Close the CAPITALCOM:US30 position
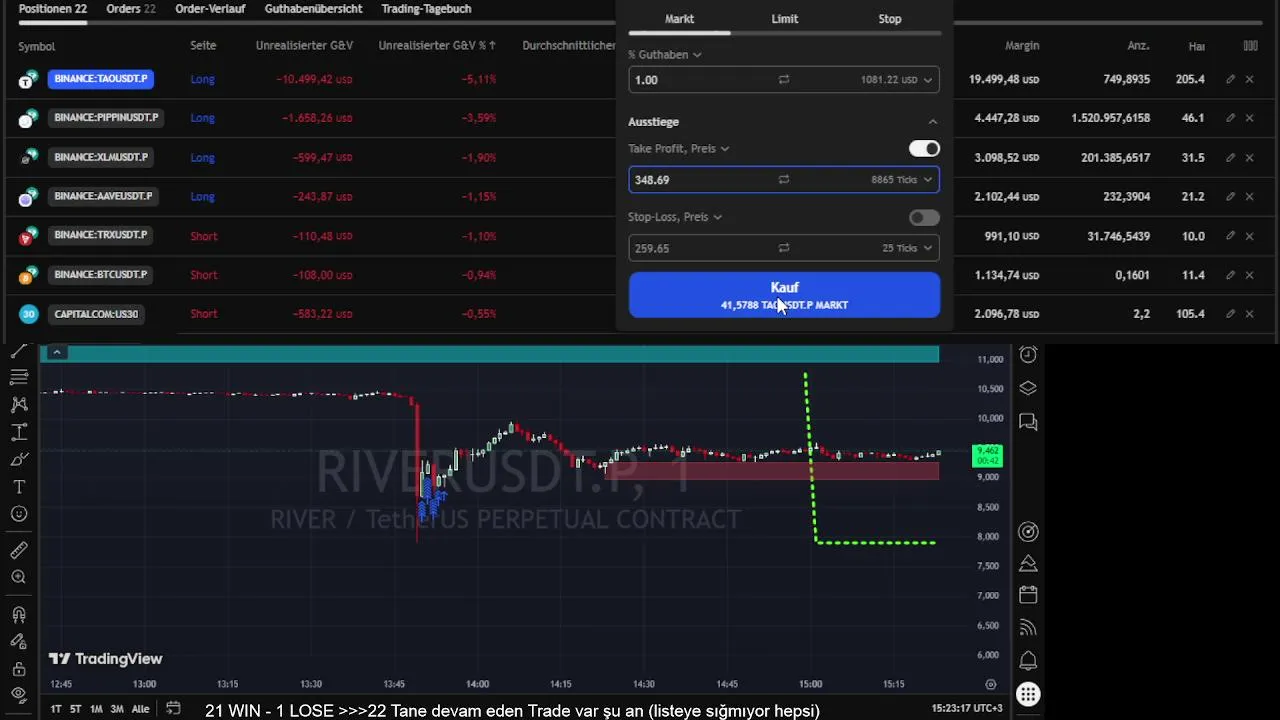Screen dimensions: 1280x720 (x=1249, y=314)
